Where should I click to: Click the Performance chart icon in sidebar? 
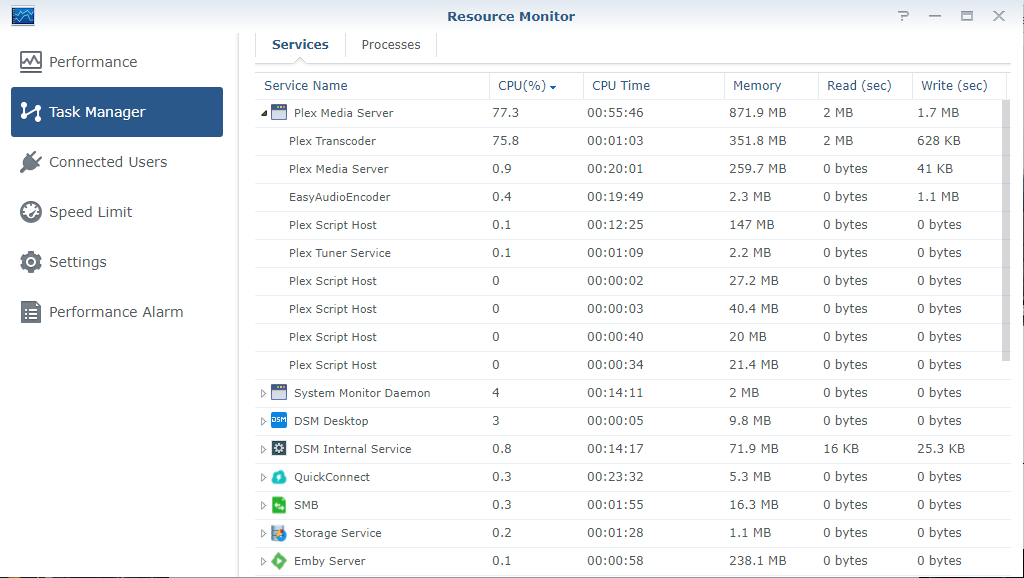[x=31, y=62]
